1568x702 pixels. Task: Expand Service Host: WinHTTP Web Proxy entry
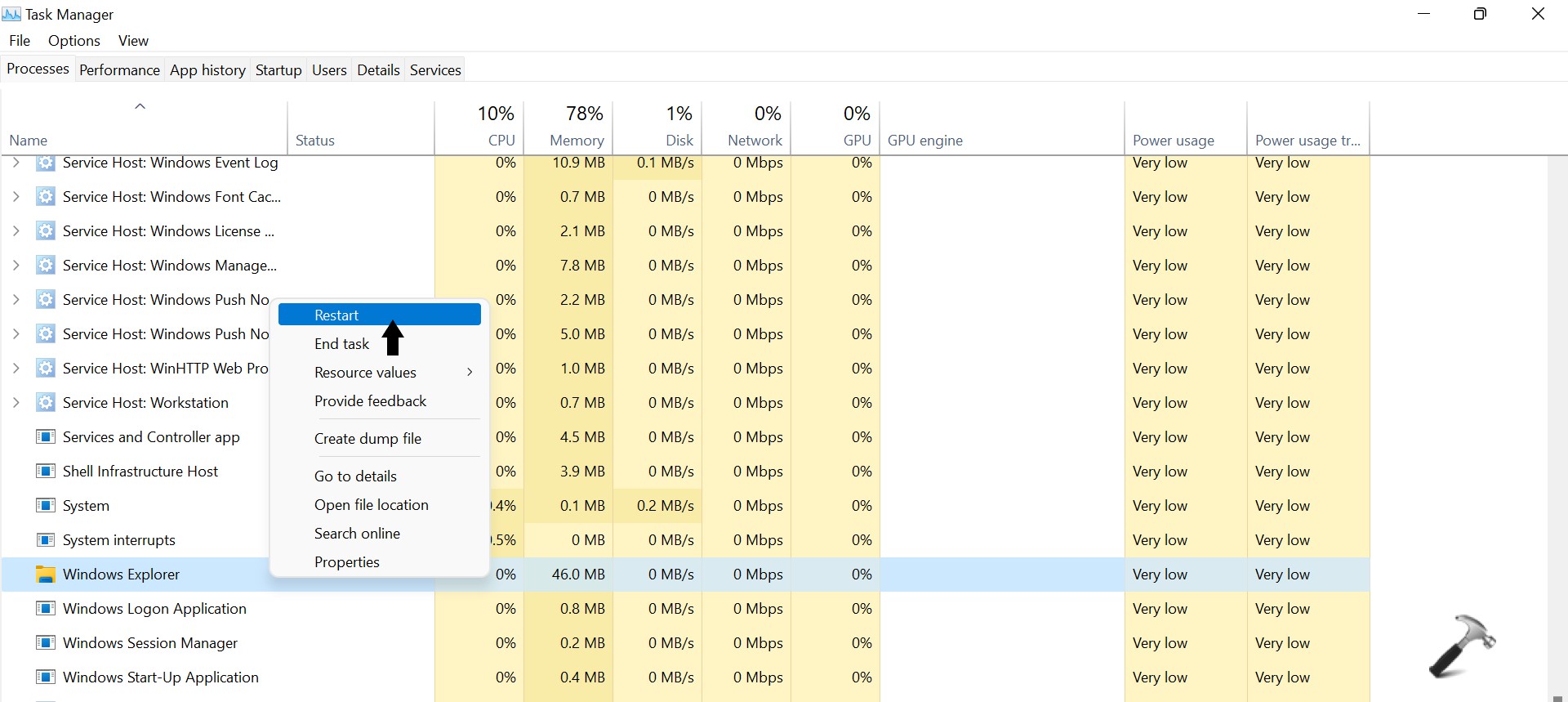pyautogui.click(x=16, y=369)
